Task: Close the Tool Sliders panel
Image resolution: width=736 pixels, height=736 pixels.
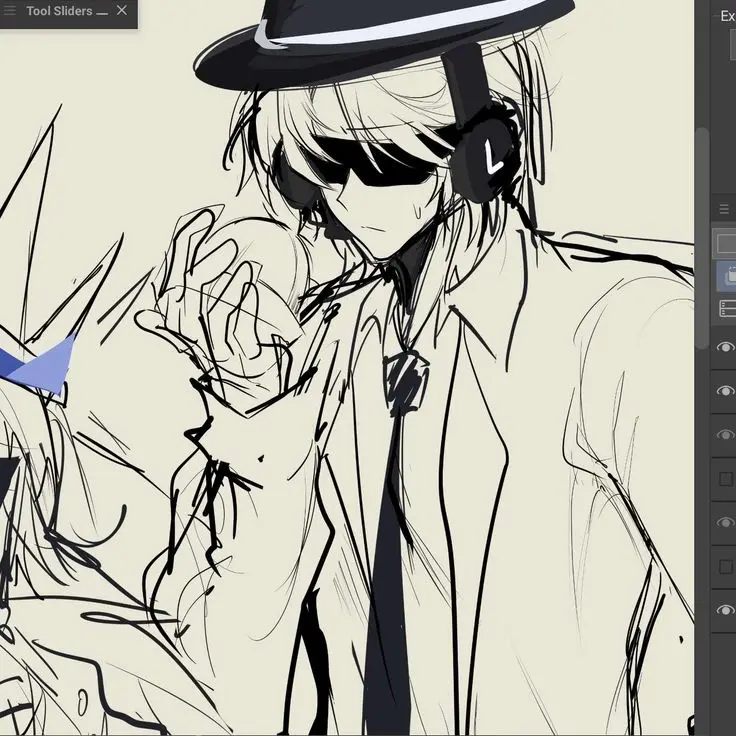Action: [x=122, y=11]
